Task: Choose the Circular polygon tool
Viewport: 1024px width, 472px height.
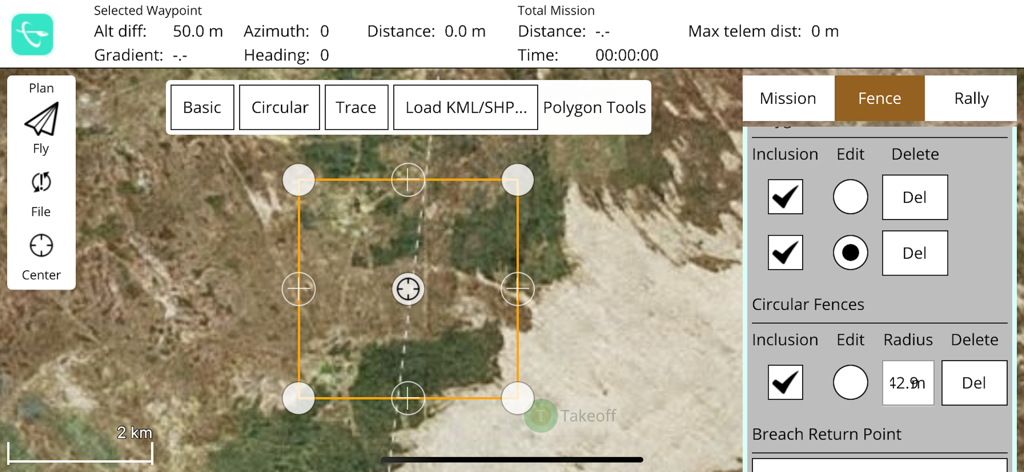Action: click(280, 107)
